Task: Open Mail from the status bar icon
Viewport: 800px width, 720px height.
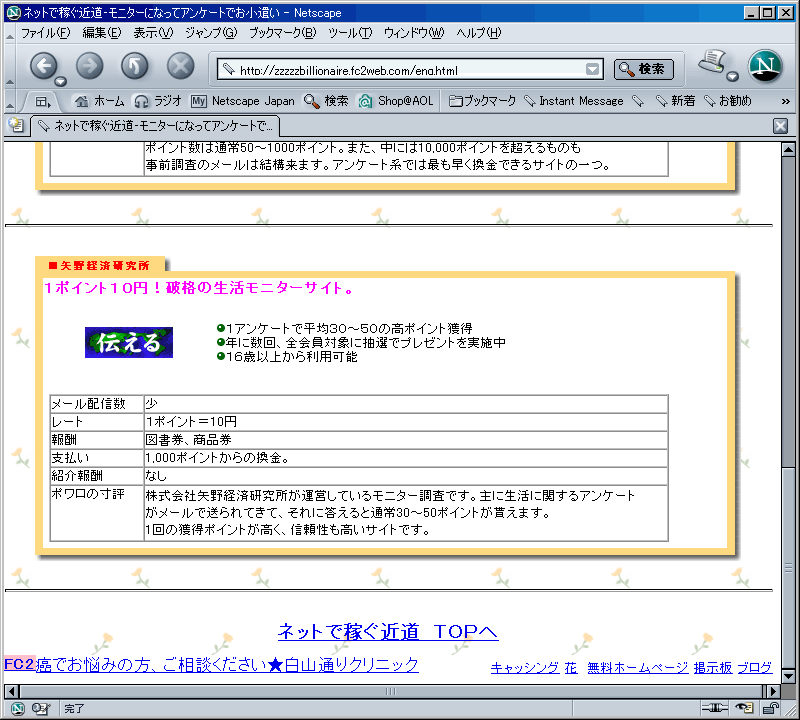Action: click(40, 709)
